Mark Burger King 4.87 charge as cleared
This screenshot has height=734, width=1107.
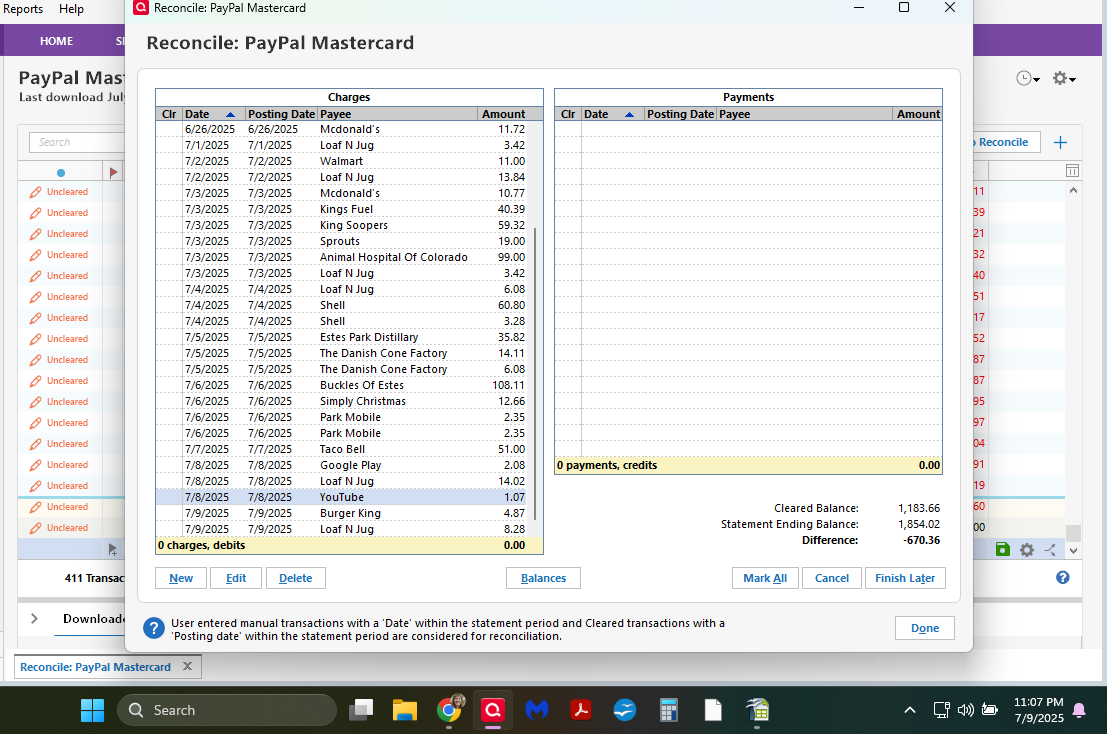click(x=169, y=513)
